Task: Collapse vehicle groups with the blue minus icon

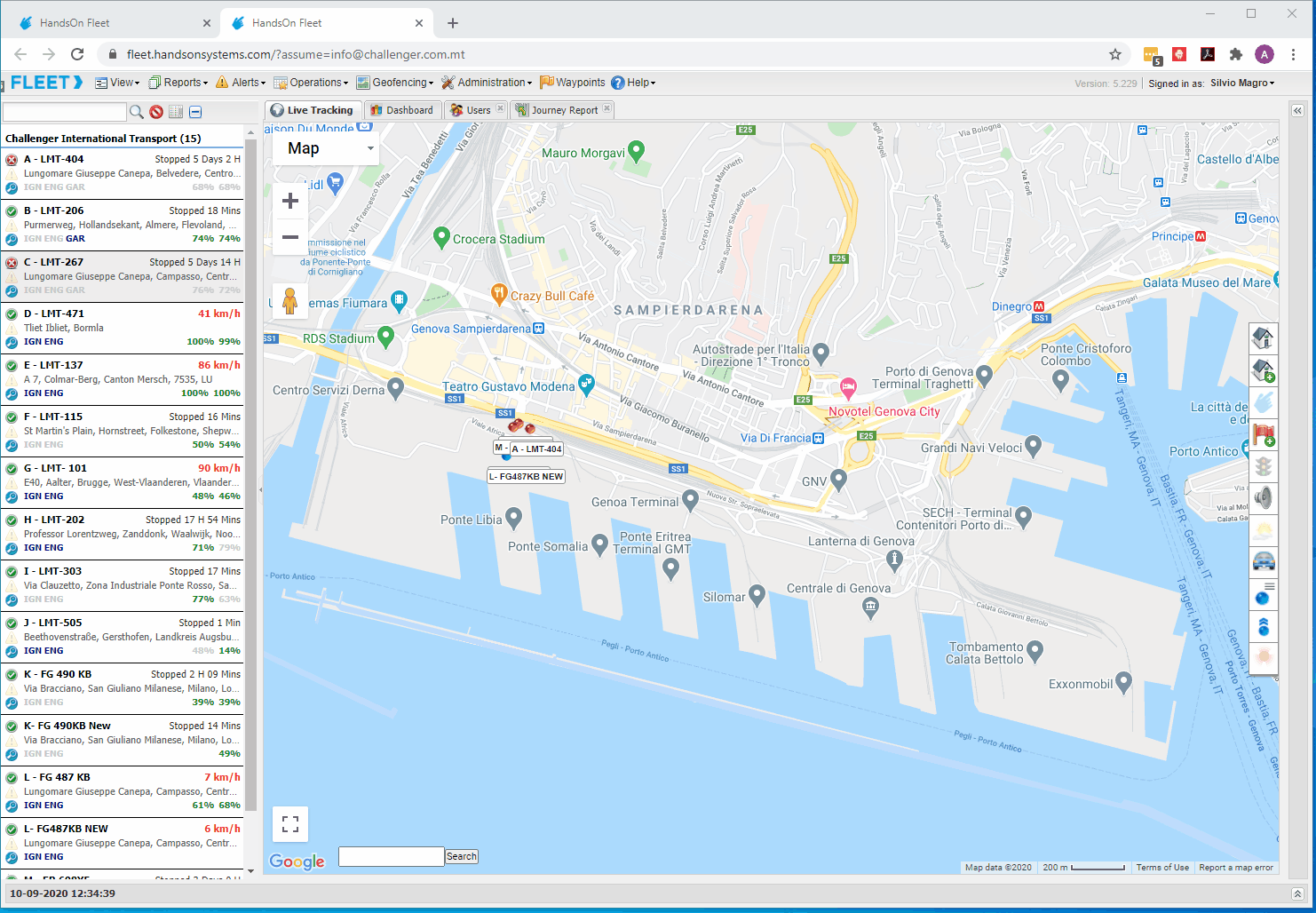Action: pyautogui.click(x=195, y=112)
